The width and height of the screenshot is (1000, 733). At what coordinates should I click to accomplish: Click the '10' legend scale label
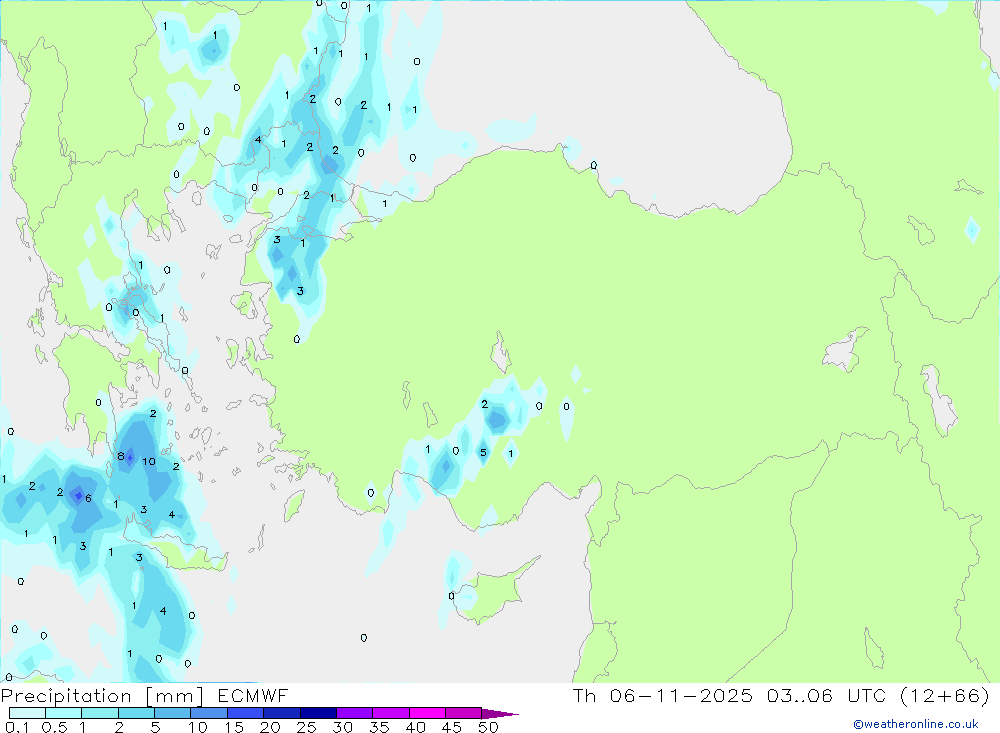click(x=198, y=727)
